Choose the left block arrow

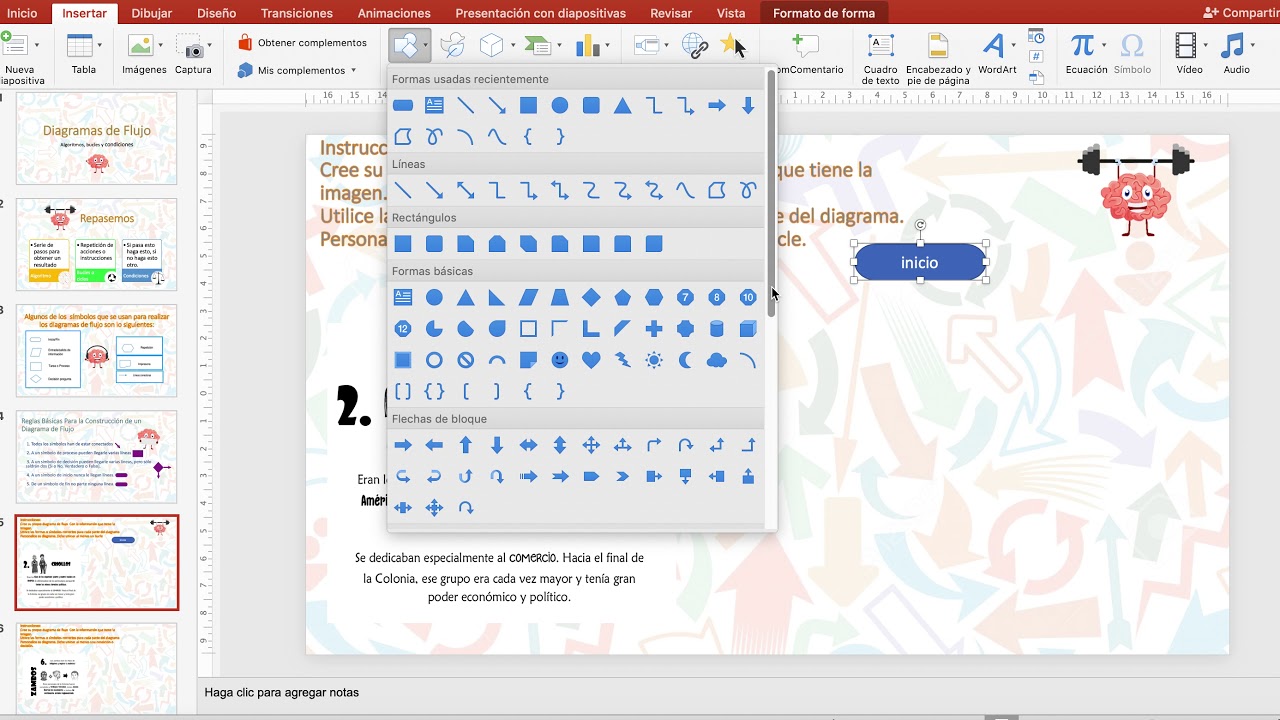pos(434,445)
